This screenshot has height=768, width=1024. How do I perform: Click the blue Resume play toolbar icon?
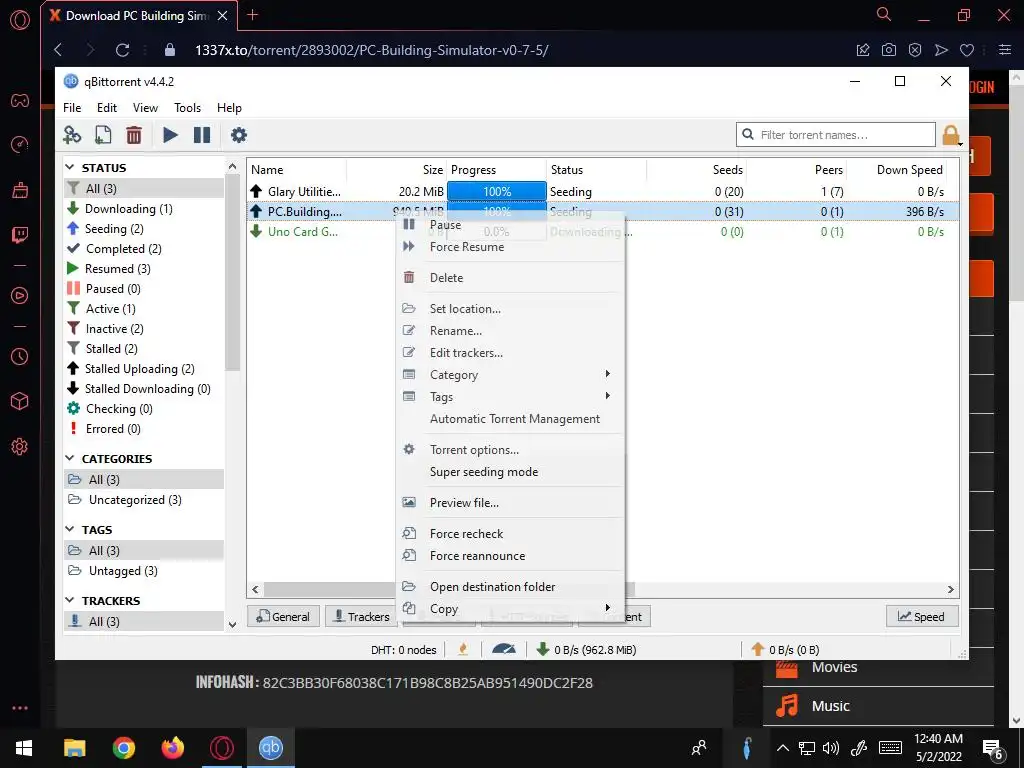[x=170, y=135]
